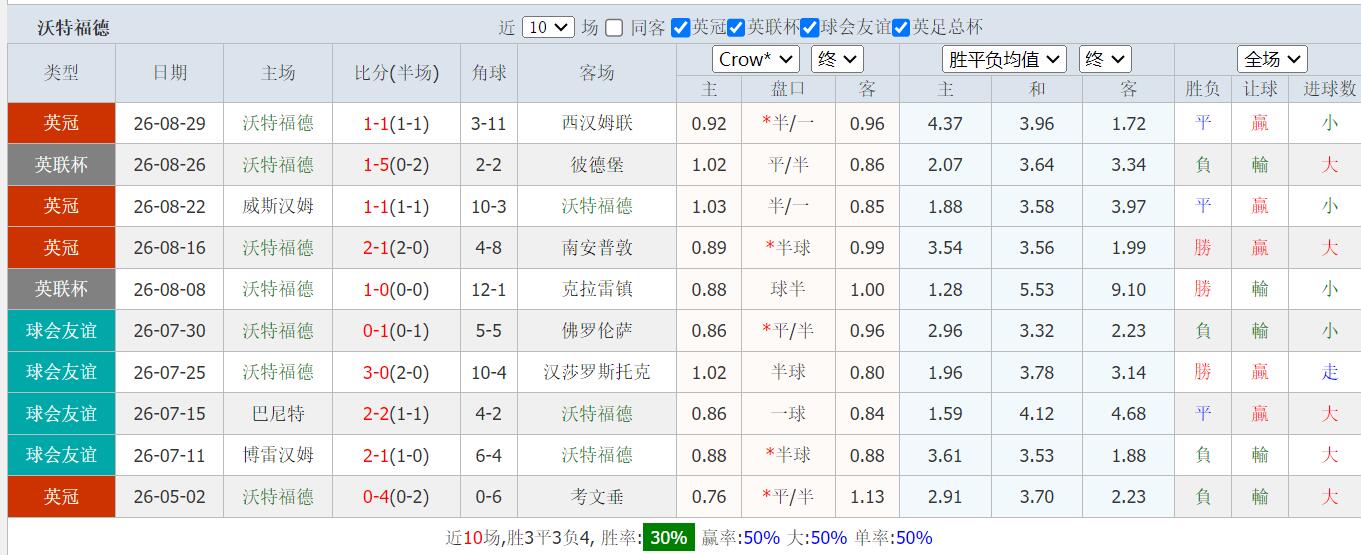The height and width of the screenshot is (555, 1361).
Task: Uncheck the 英联杯 filter checkbox
Action: (736, 28)
